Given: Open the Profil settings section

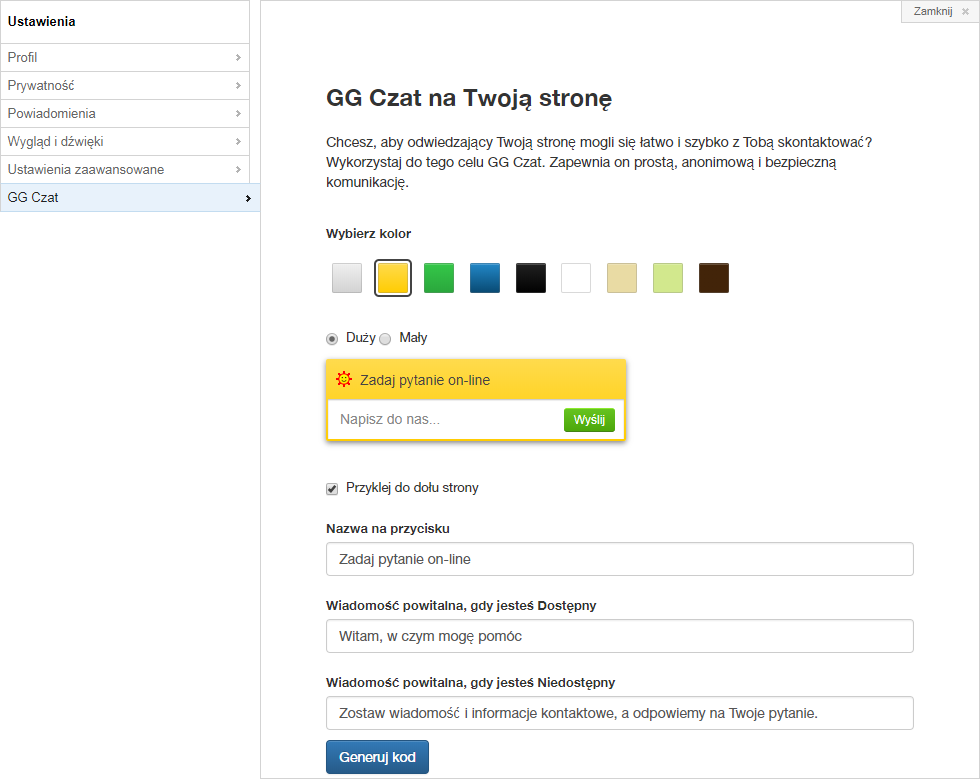Looking at the screenshot, I should point(125,58).
